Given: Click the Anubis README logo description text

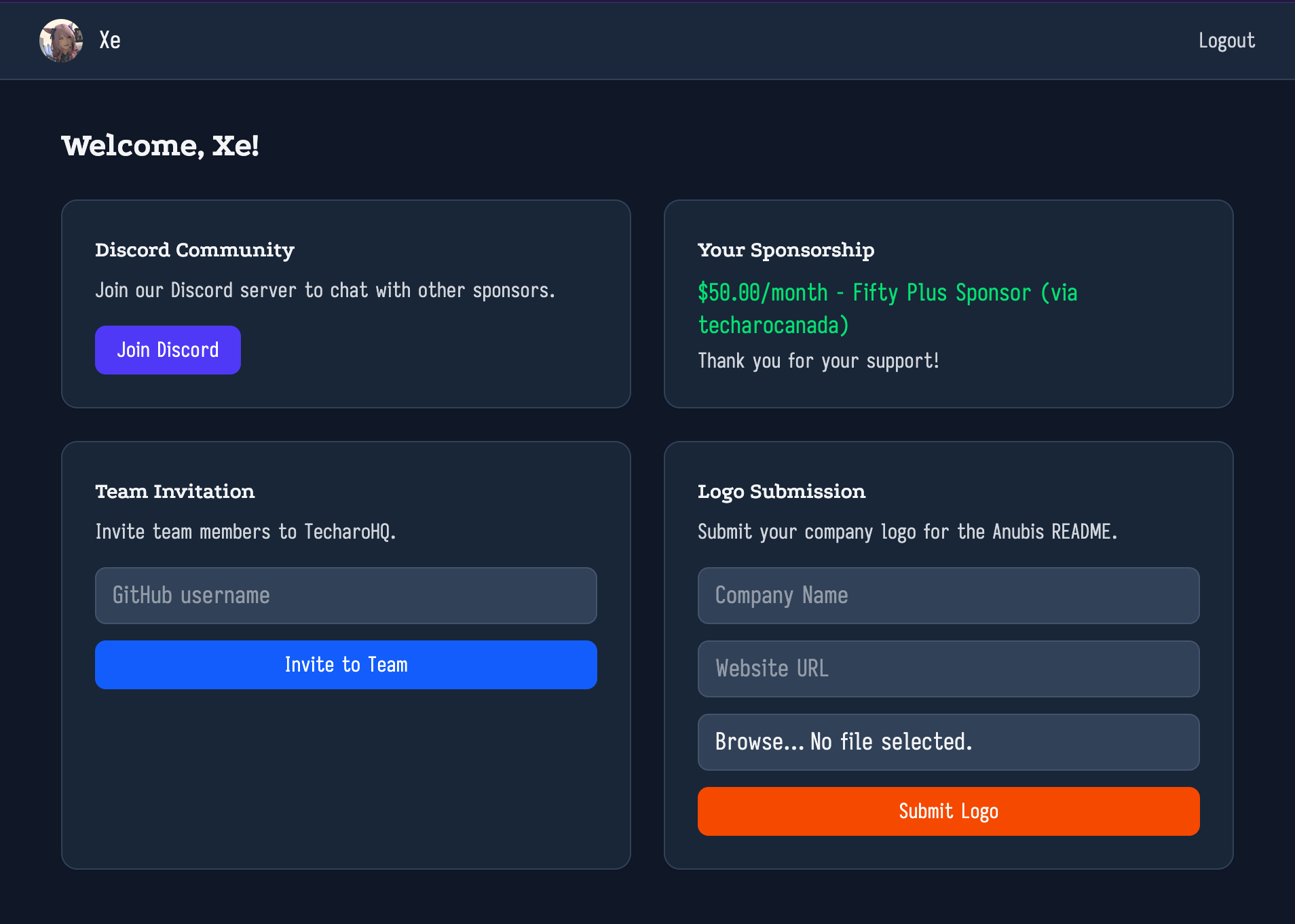Looking at the screenshot, I should click(x=907, y=532).
